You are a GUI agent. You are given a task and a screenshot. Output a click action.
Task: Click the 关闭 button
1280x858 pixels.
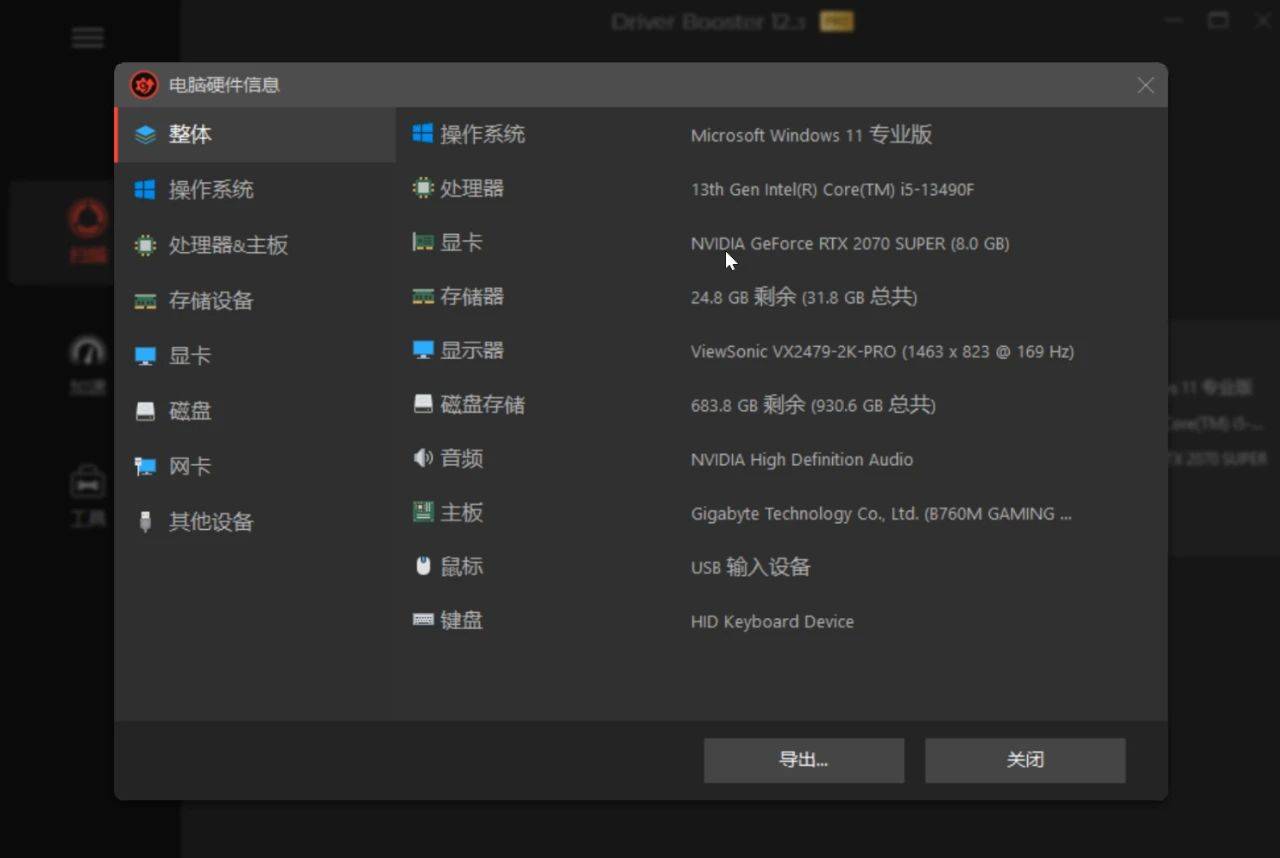tap(1025, 760)
